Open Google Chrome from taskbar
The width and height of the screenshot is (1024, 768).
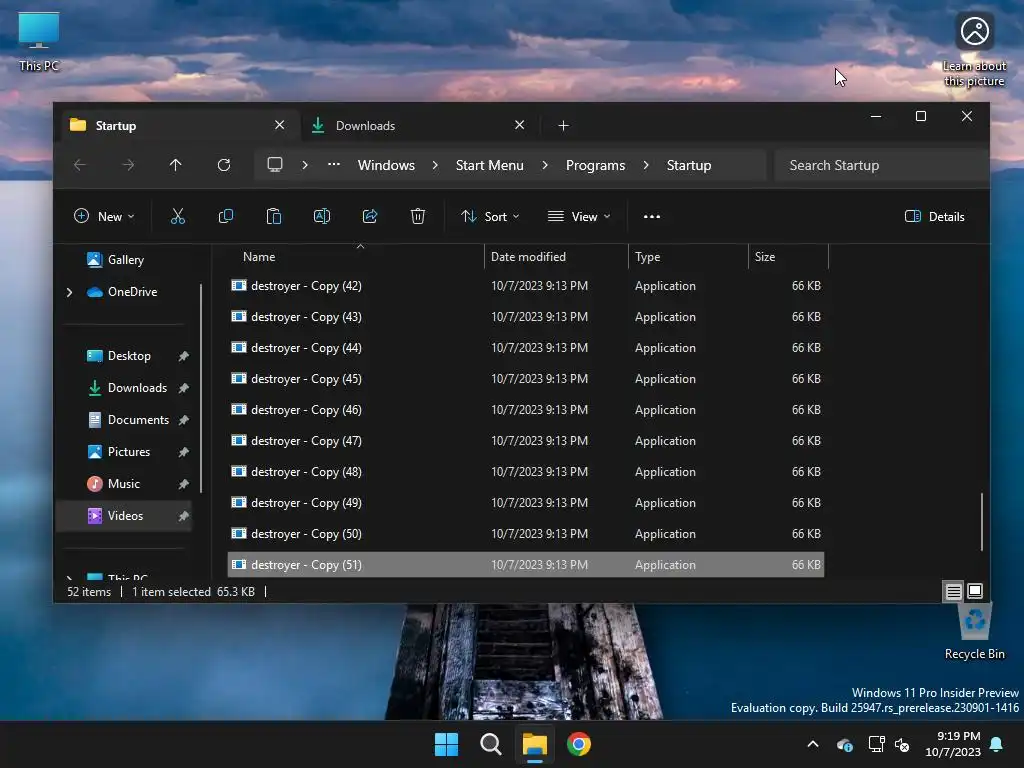click(579, 744)
